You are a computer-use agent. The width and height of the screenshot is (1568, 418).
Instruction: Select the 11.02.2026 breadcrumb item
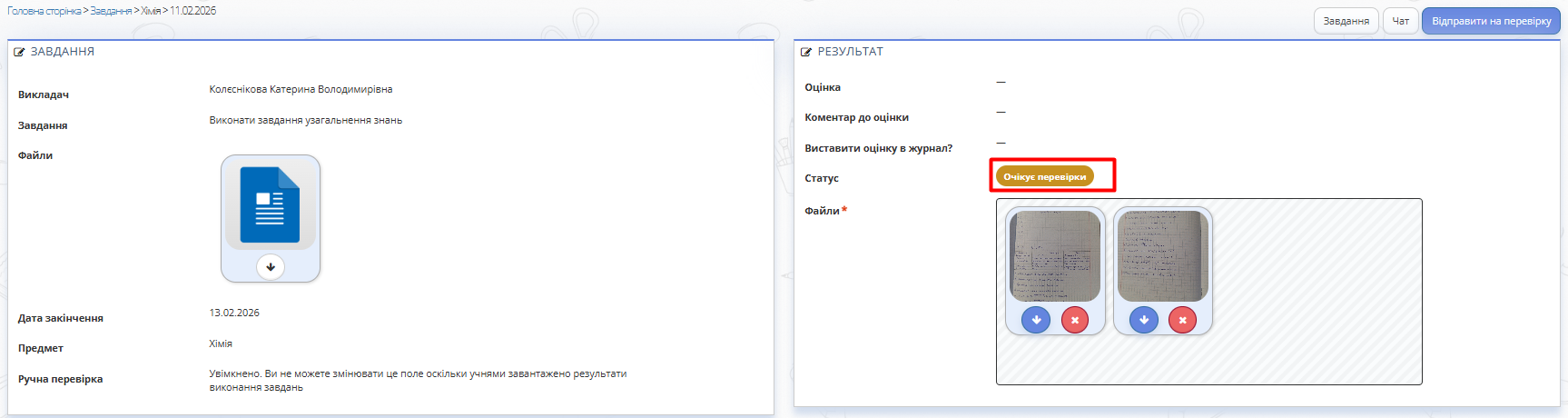pos(192,11)
